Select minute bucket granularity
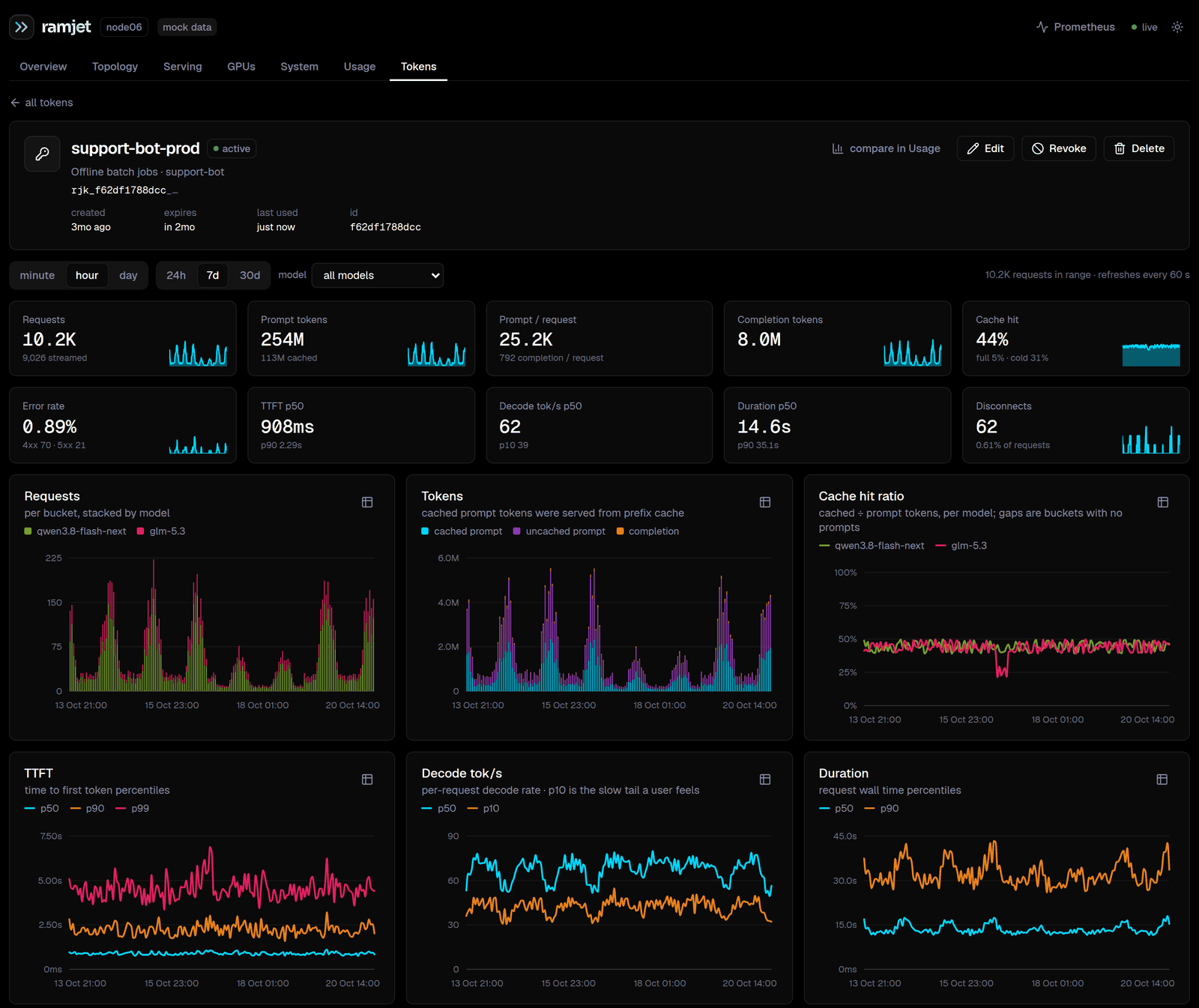 click(x=37, y=275)
